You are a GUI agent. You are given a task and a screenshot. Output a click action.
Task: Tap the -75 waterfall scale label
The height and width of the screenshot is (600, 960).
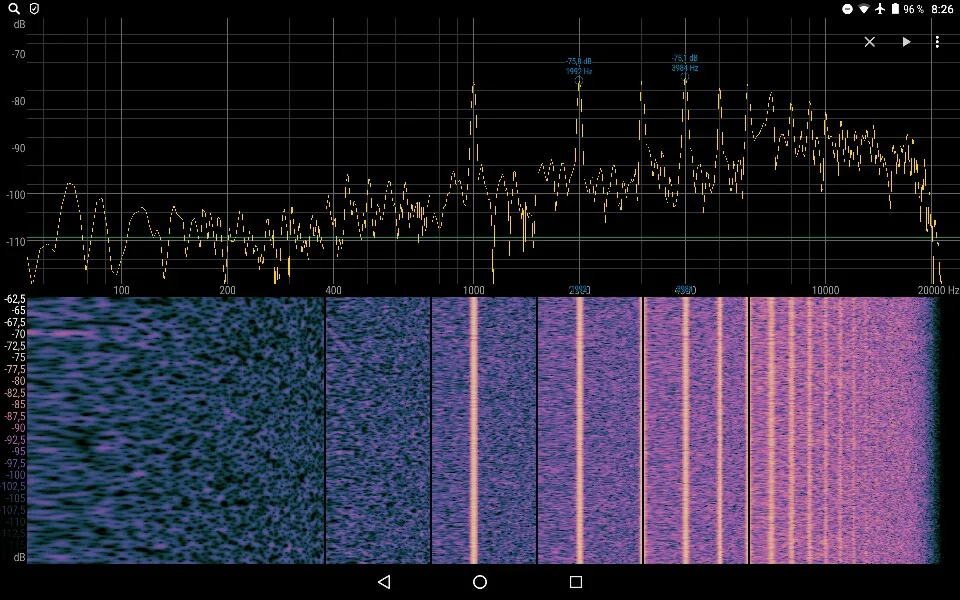[x=19, y=358]
